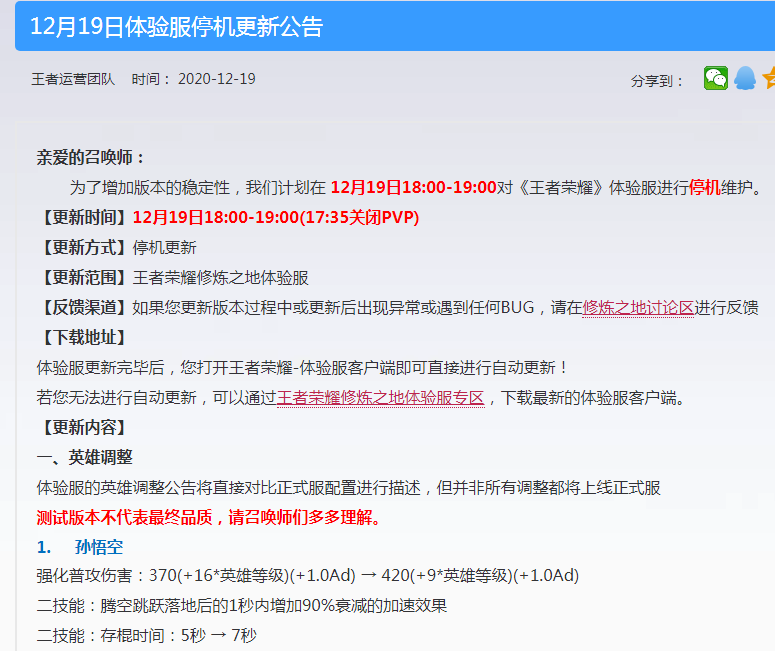Click the 分享到： label
Image resolution: width=775 pixels, height=651 pixels.
coord(656,81)
